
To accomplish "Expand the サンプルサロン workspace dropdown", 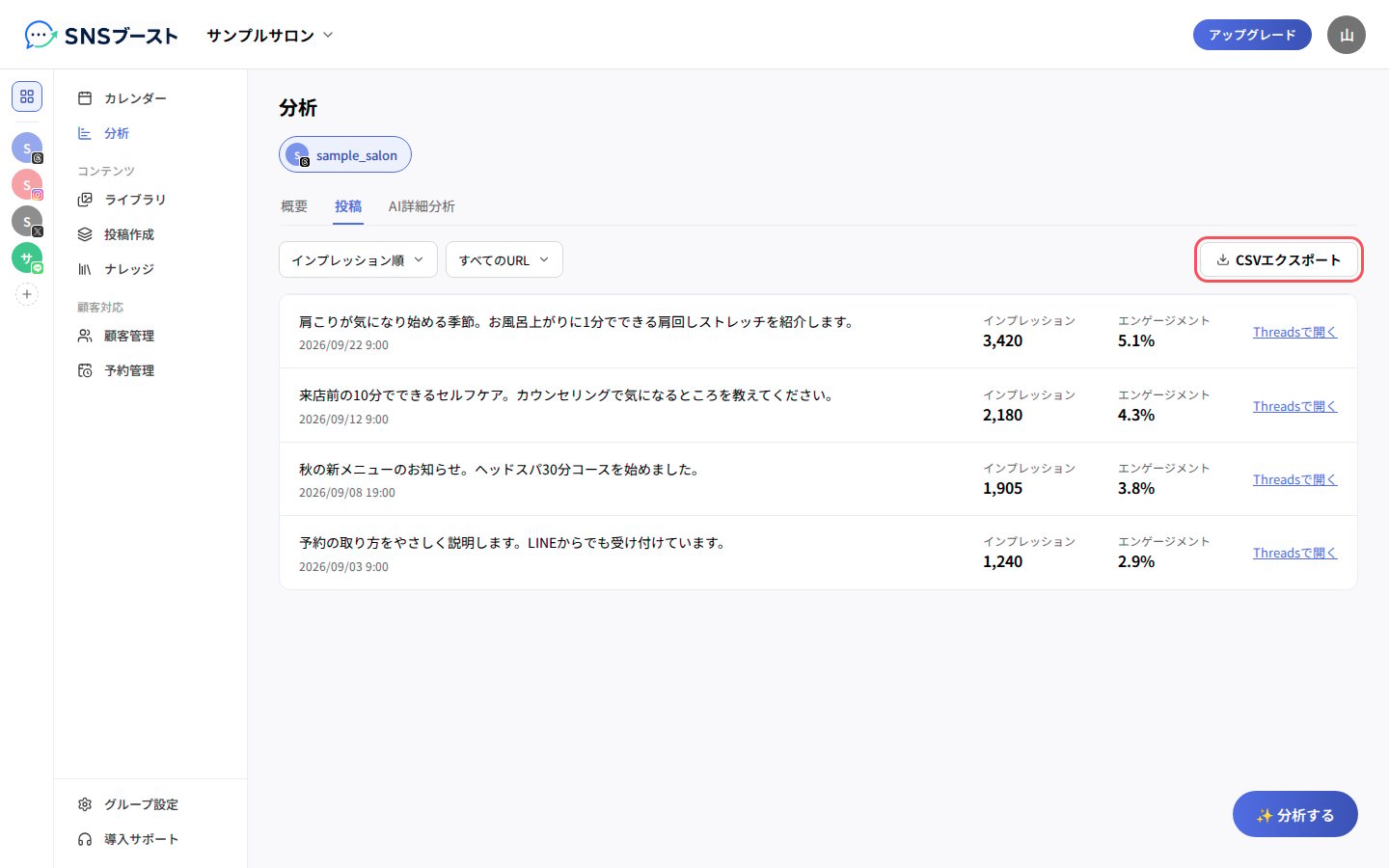I will pyautogui.click(x=270, y=36).
